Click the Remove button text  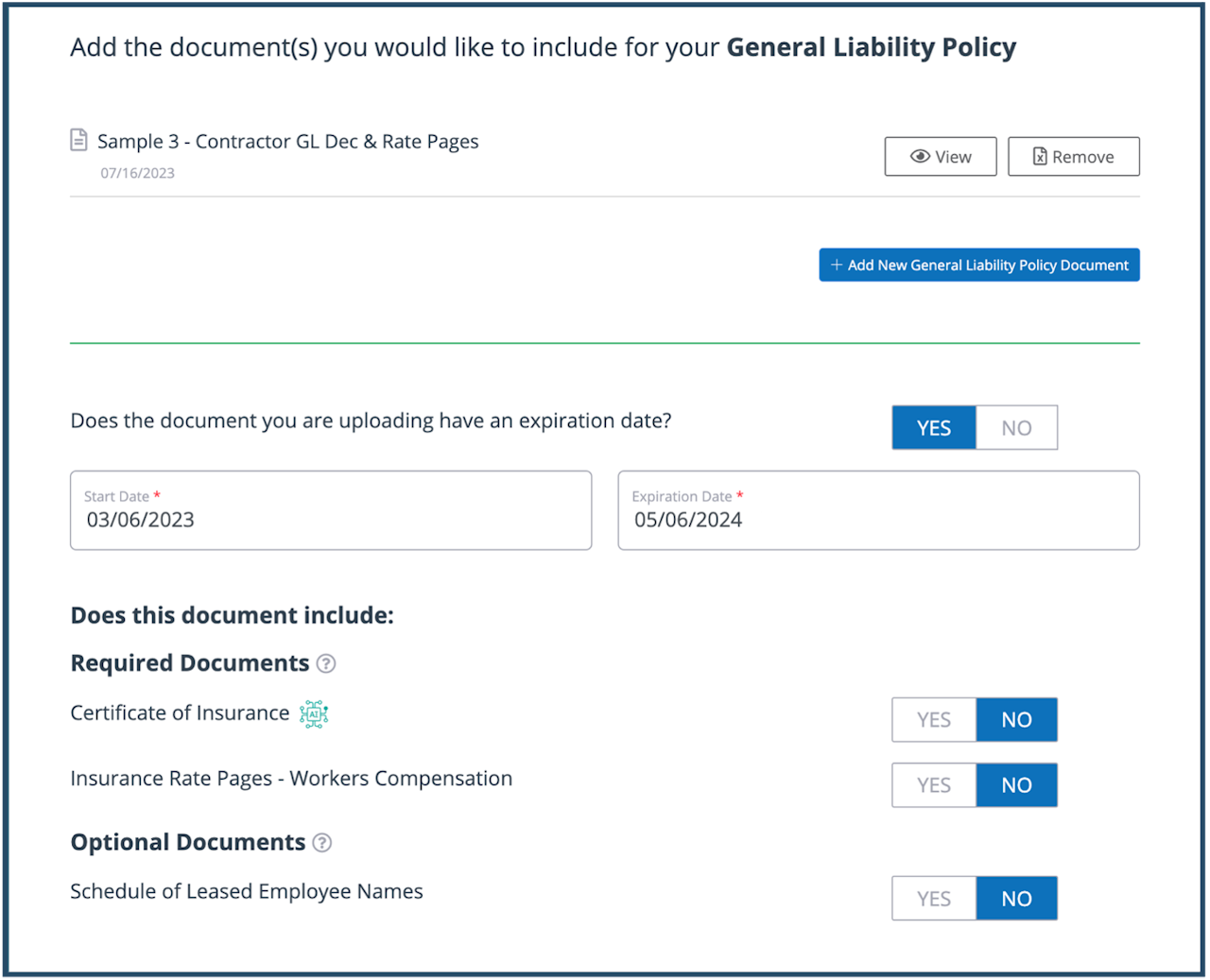1083,157
